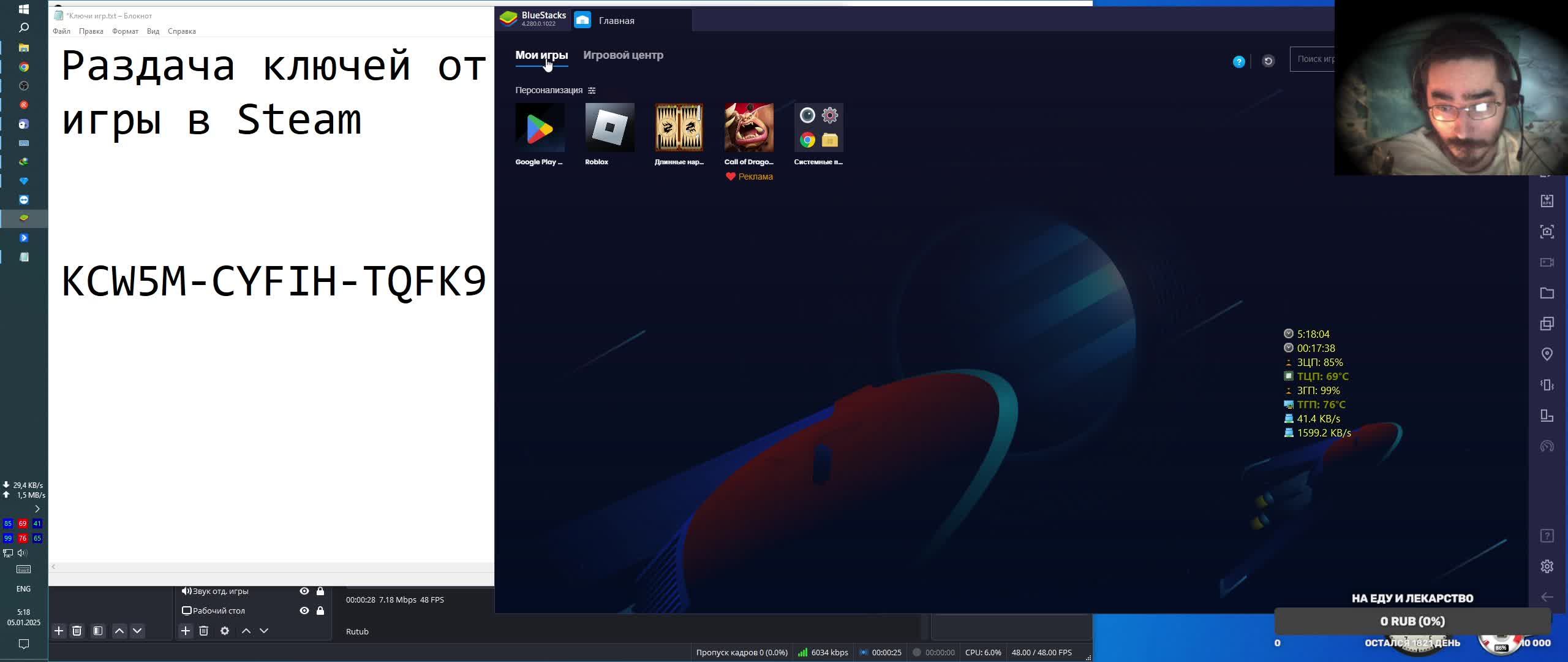Viewport: 1568px width, 662px height.
Task: Launch Google Play Store app
Action: 540,127
